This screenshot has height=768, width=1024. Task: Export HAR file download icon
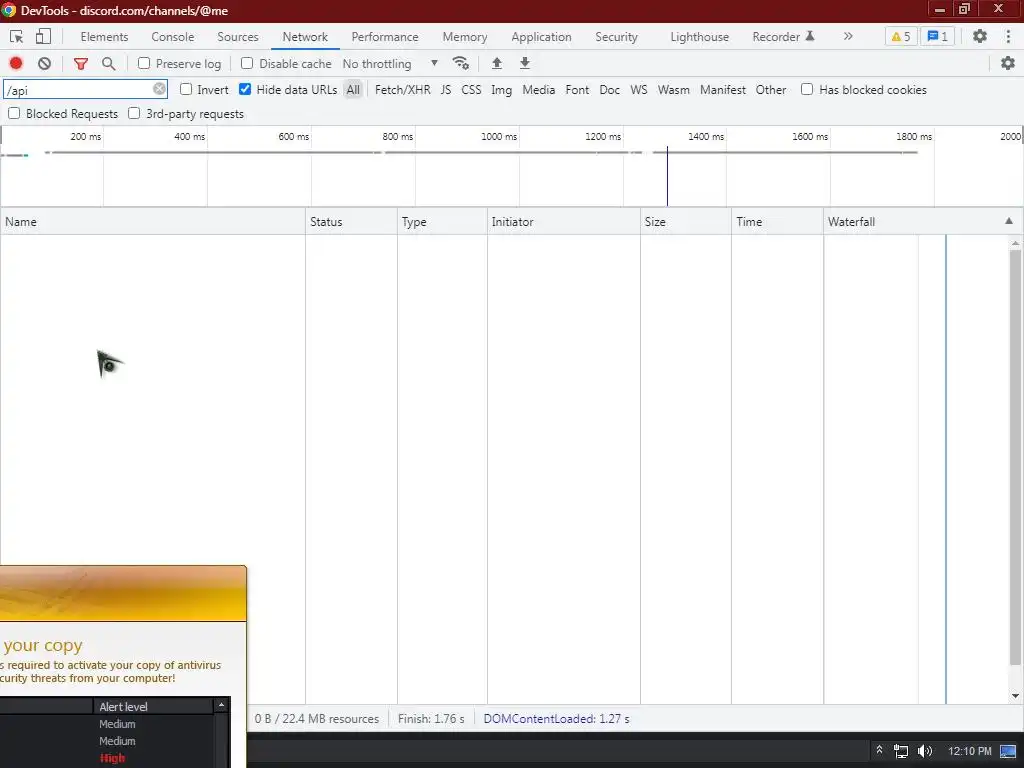524,63
